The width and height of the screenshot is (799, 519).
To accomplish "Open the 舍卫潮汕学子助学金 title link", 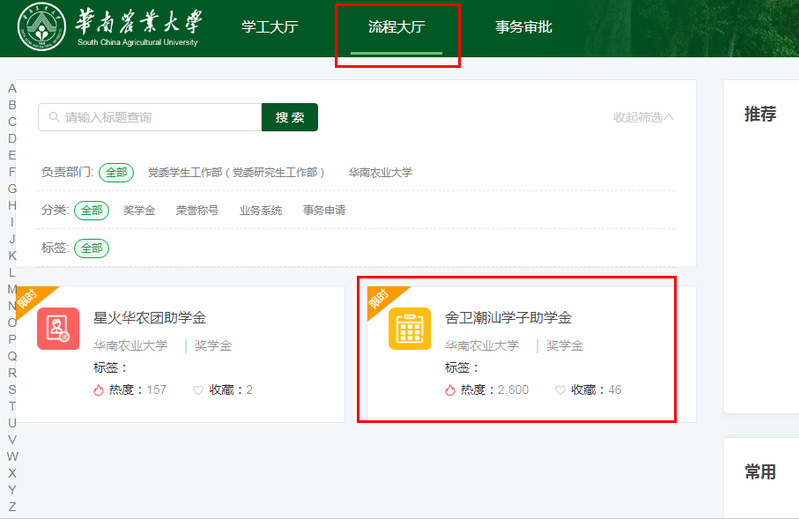I will 509,318.
